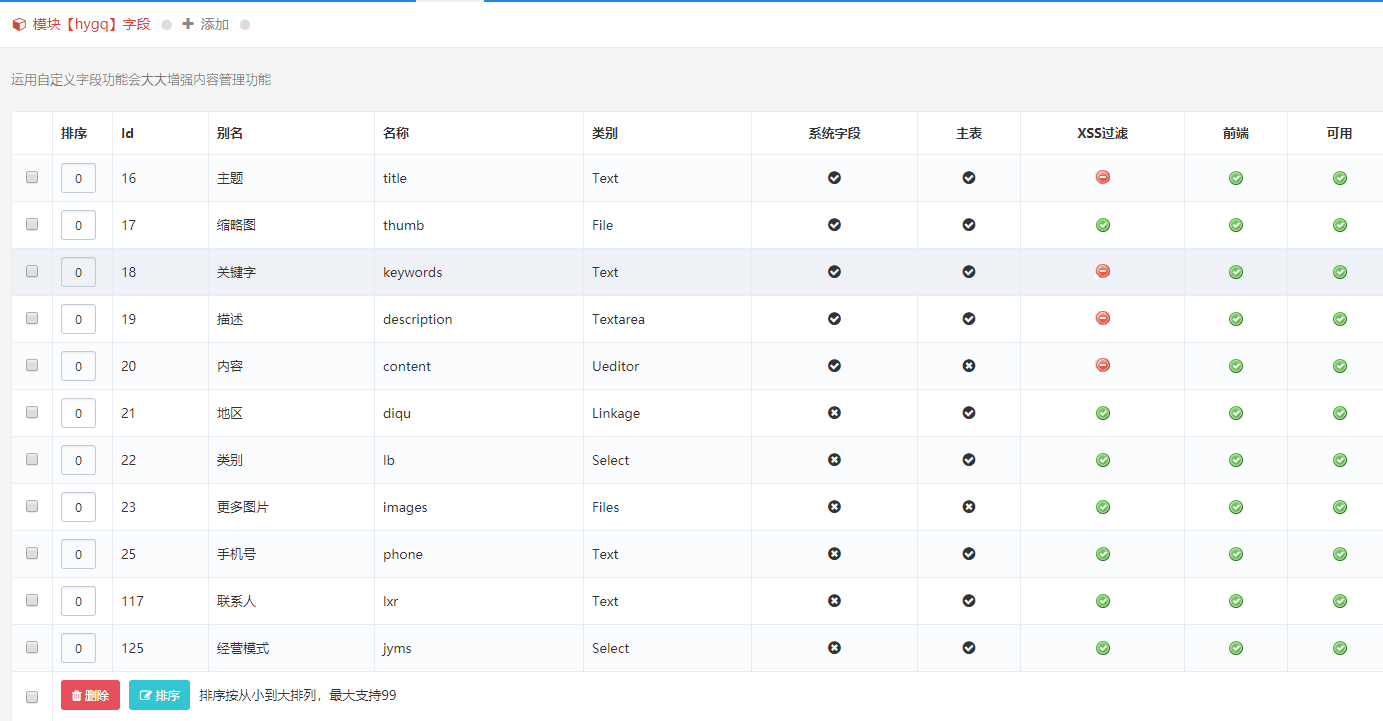Check the checkbox for lxr row

32,600
